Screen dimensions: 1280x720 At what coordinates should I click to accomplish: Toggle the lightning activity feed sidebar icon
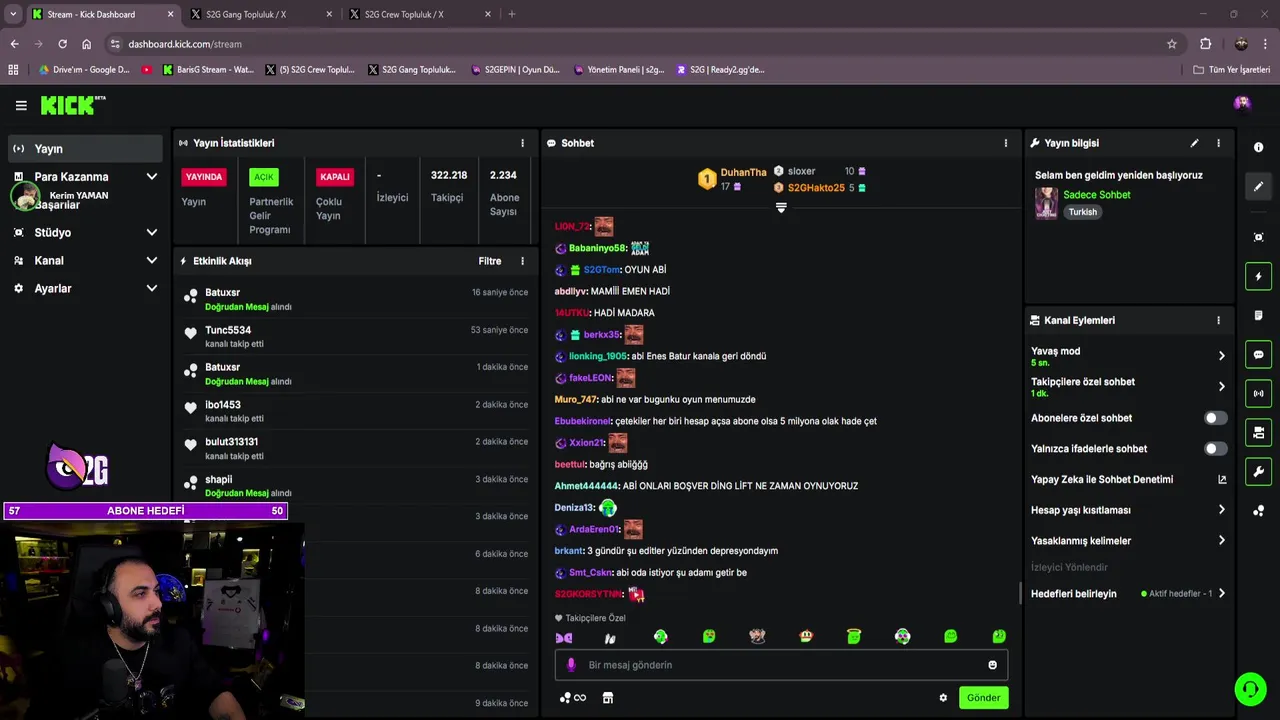[1258, 276]
